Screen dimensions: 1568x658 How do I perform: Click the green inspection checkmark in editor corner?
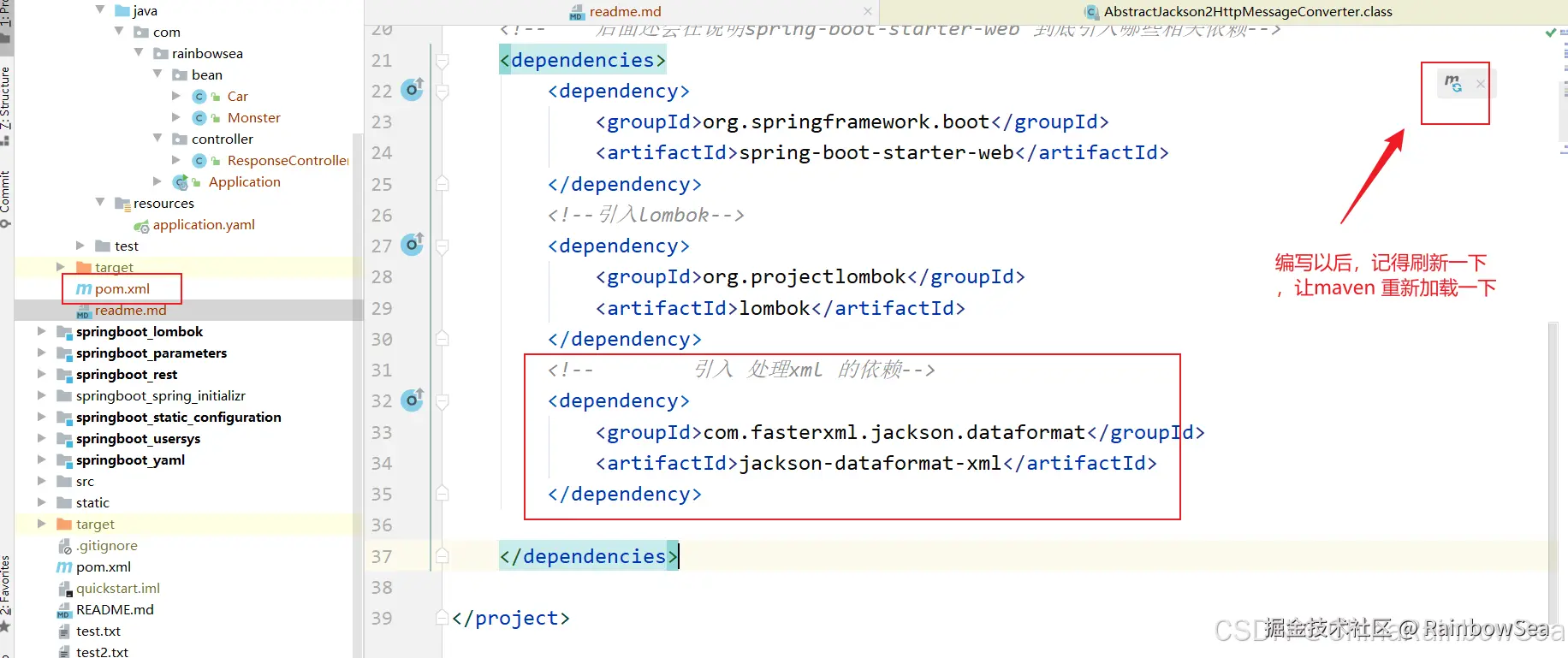(x=1551, y=33)
